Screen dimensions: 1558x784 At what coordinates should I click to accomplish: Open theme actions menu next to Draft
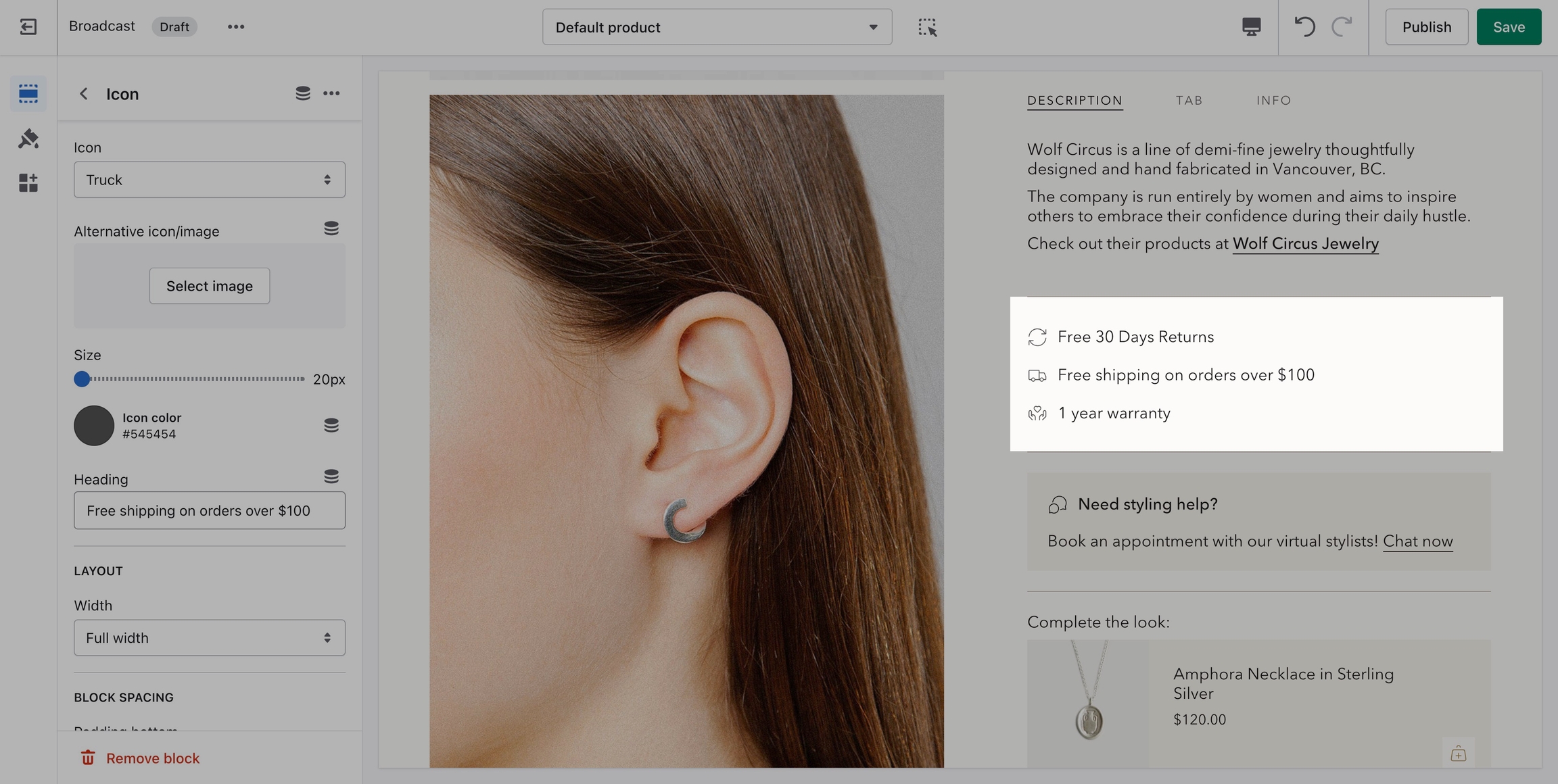235,27
